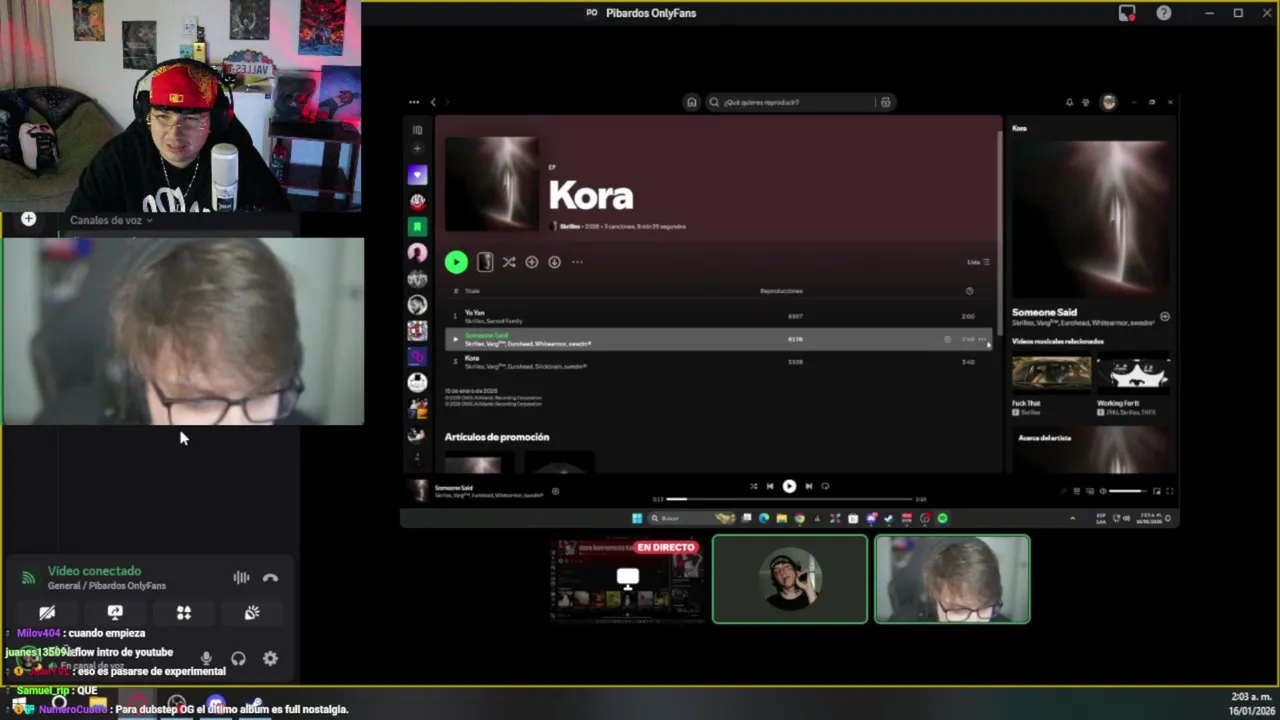This screenshot has height=720, width=1280.
Task: Open the Spotify profile avatar menu
Action: (1108, 102)
